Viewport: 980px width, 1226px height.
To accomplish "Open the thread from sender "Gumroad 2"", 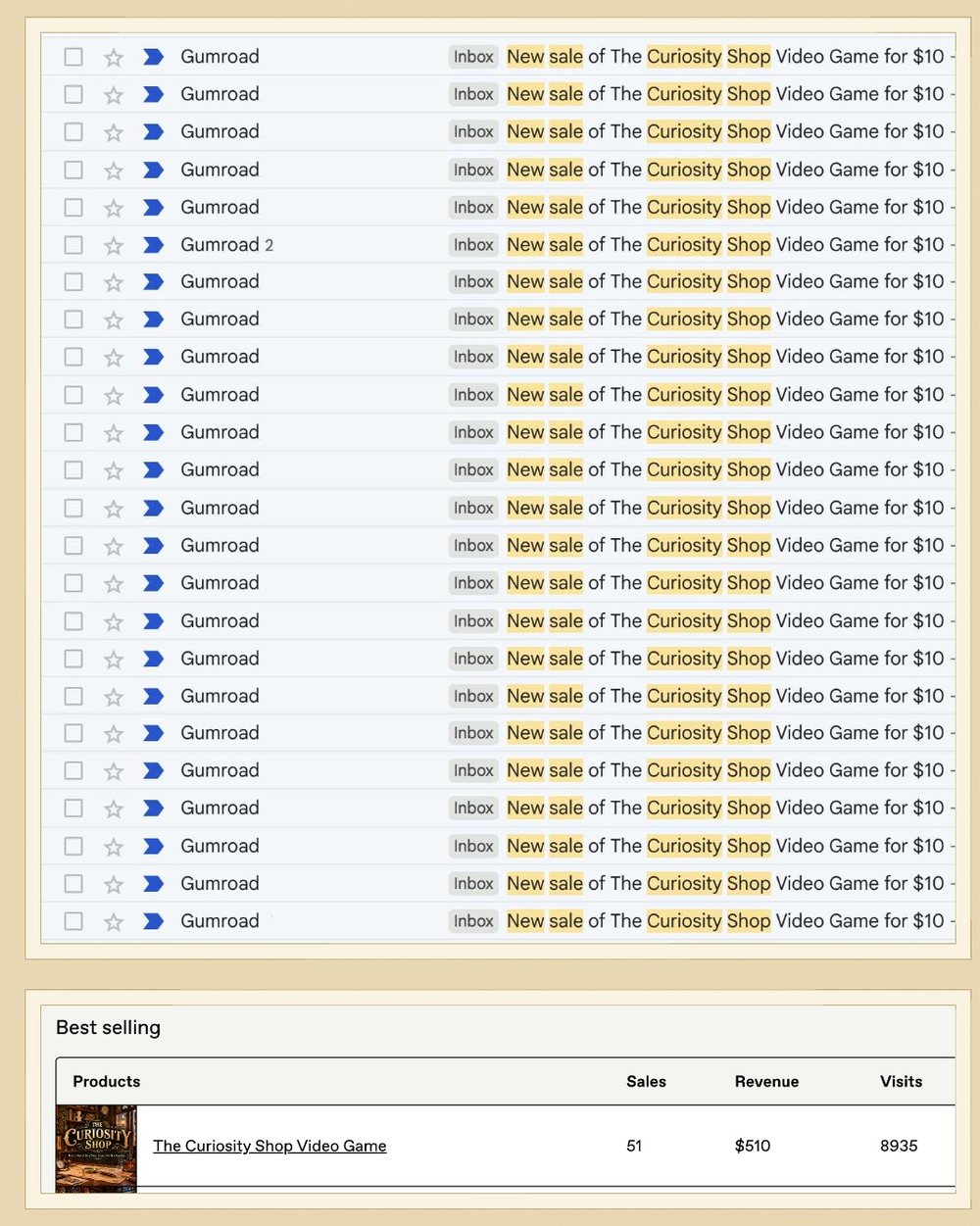I will [x=226, y=245].
